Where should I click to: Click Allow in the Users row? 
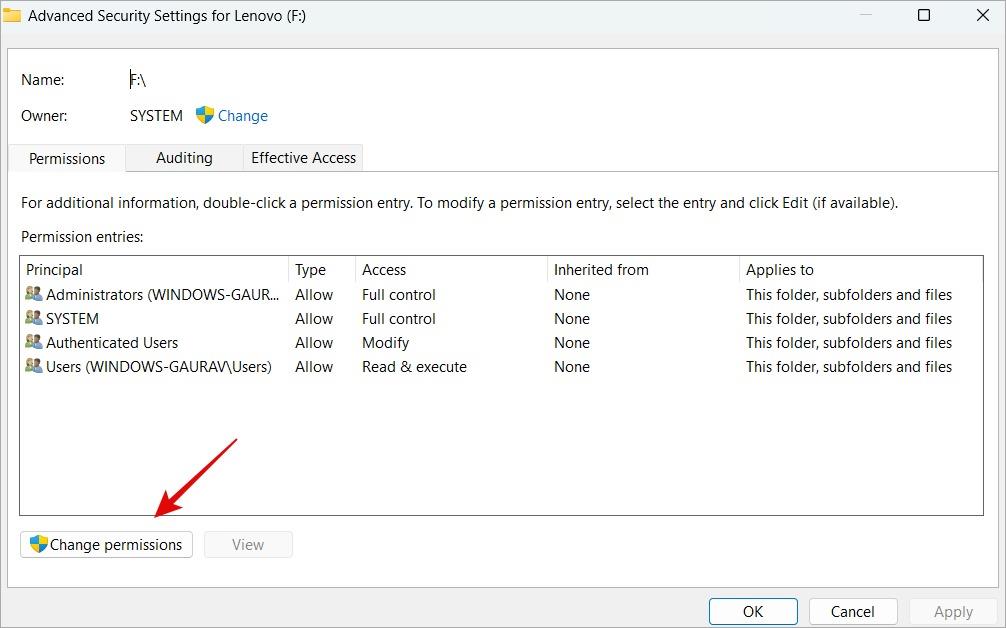[314, 367]
